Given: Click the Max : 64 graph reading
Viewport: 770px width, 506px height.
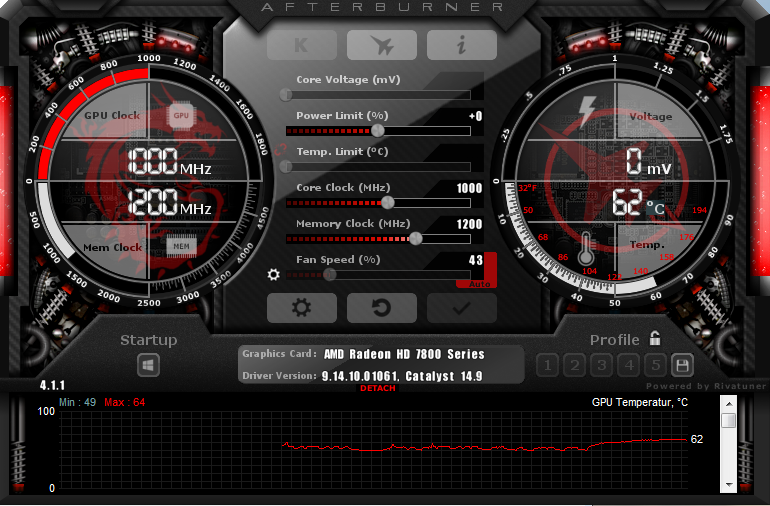Looking at the screenshot, I should point(124,402).
